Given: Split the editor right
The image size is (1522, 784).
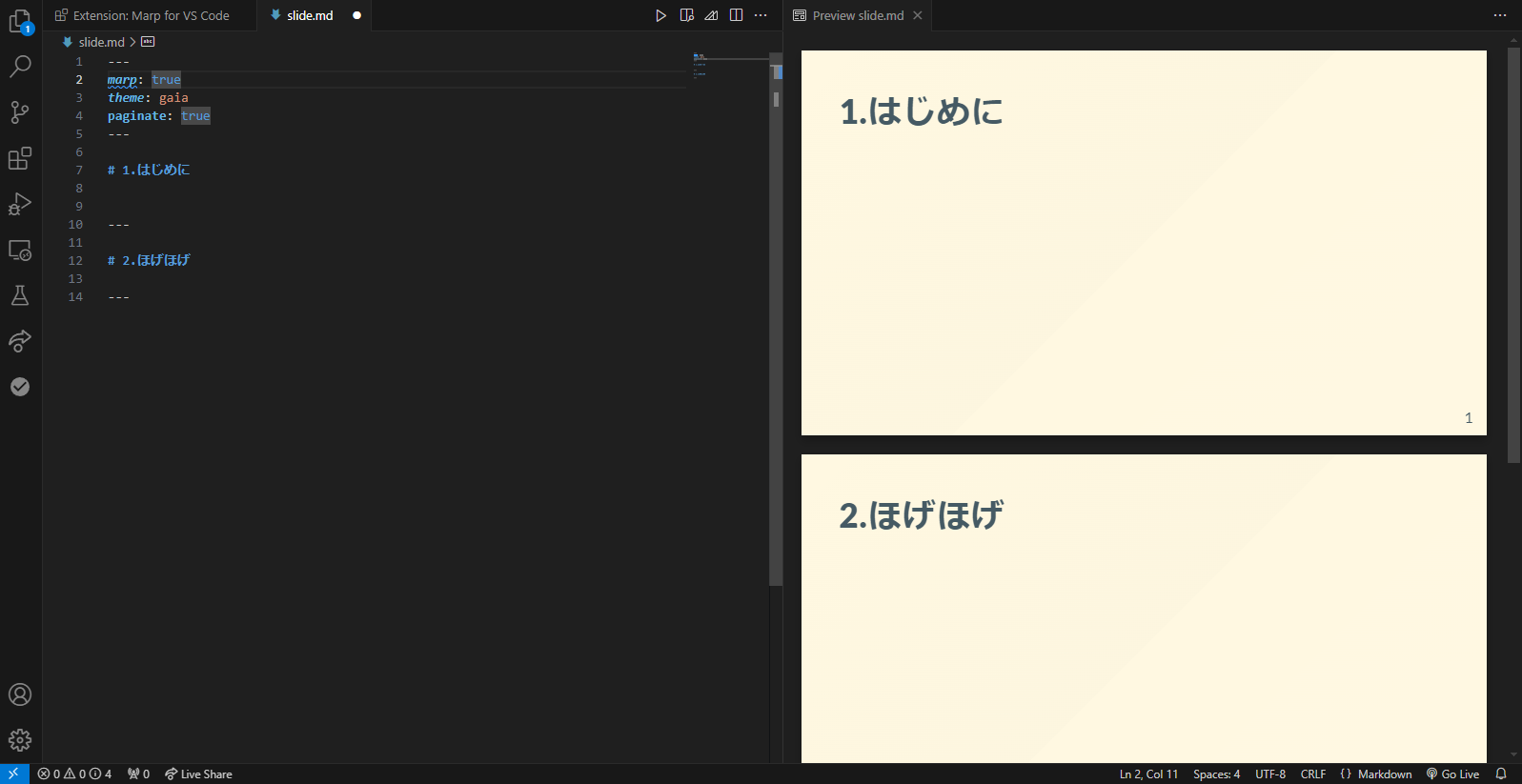Looking at the screenshot, I should 736,15.
